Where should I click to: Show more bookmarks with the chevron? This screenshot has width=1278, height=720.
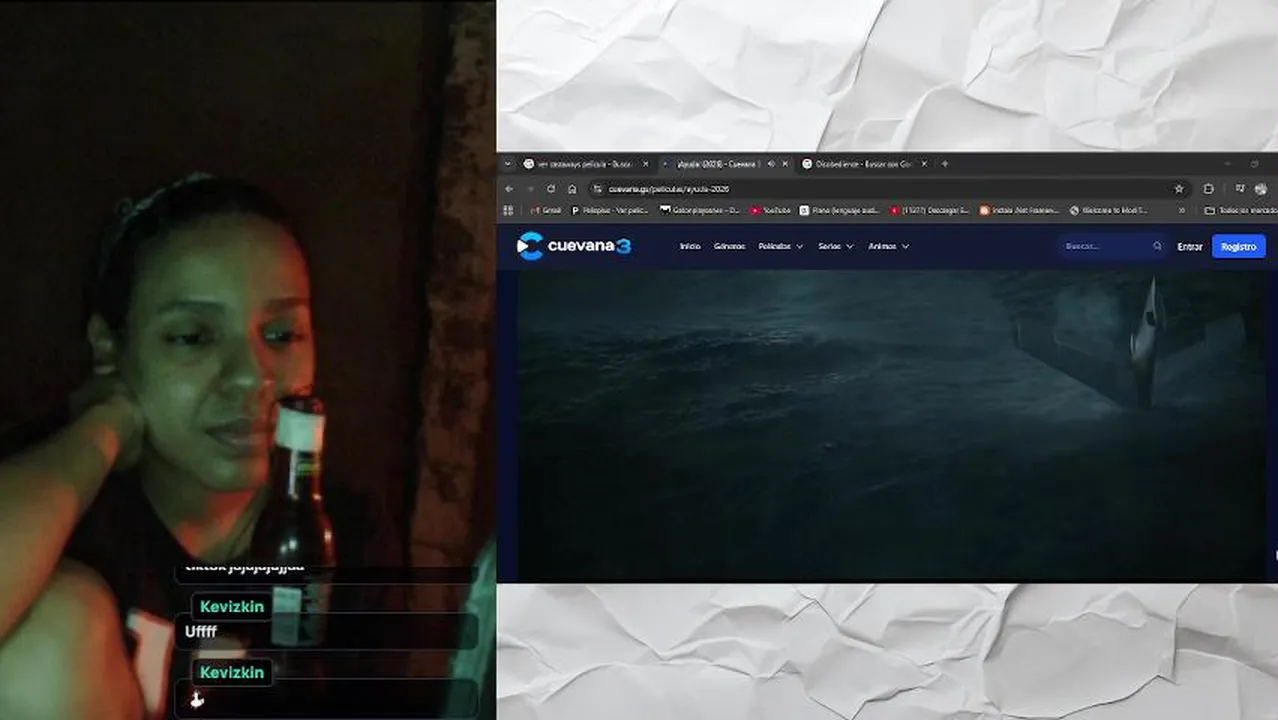pyautogui.click(x=1182, y=211)
